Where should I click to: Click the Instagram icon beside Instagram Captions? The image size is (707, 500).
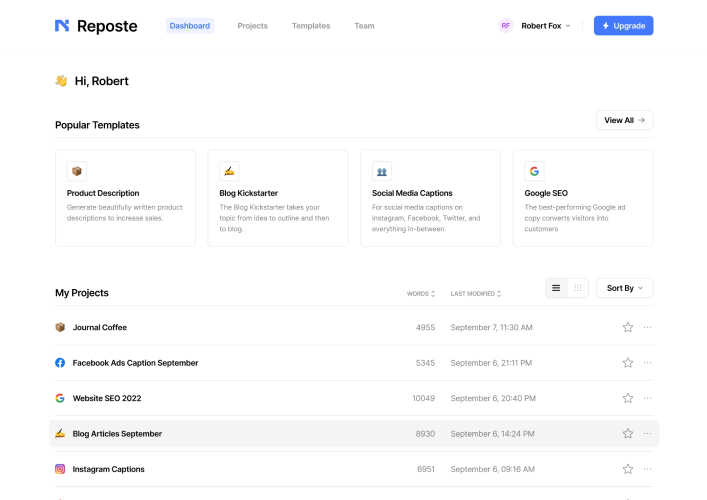coord(60,469)
